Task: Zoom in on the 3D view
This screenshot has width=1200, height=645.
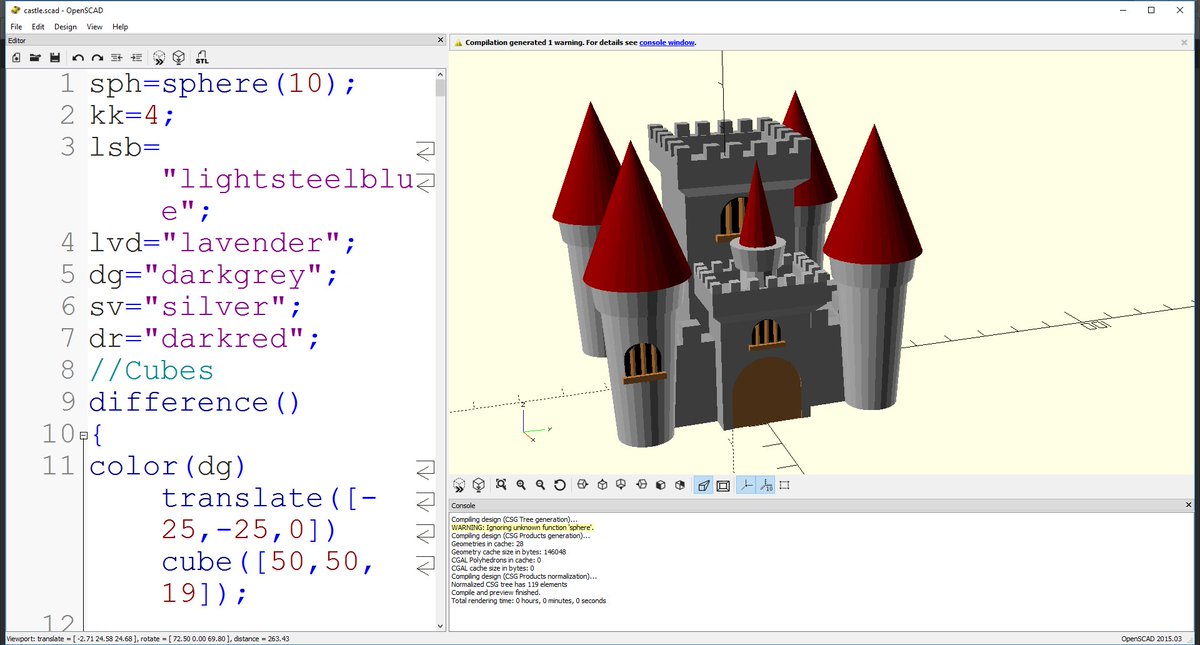Action: (521, 485)
